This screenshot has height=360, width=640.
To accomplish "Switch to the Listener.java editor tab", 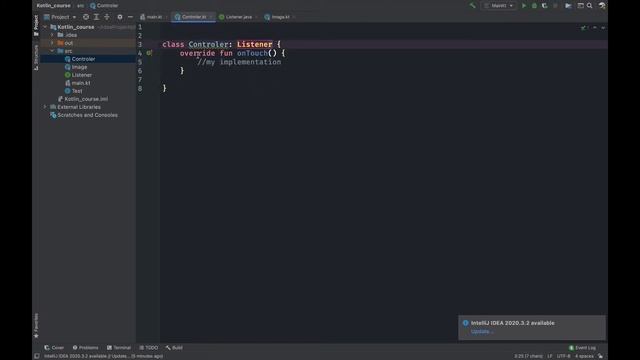I will pos(237,17).
